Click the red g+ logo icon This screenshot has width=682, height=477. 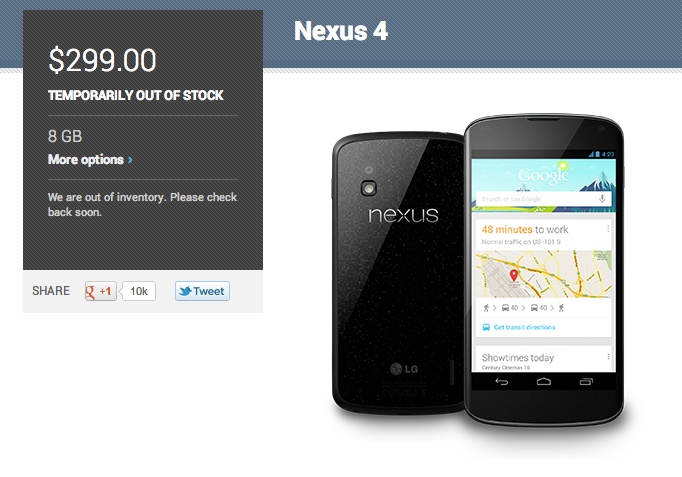pos(90,291)
